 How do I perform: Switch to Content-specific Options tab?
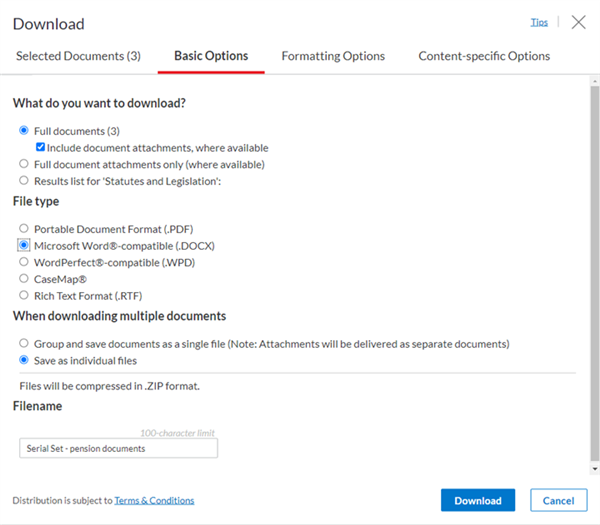pyautogui.click(x=484, y=56)
